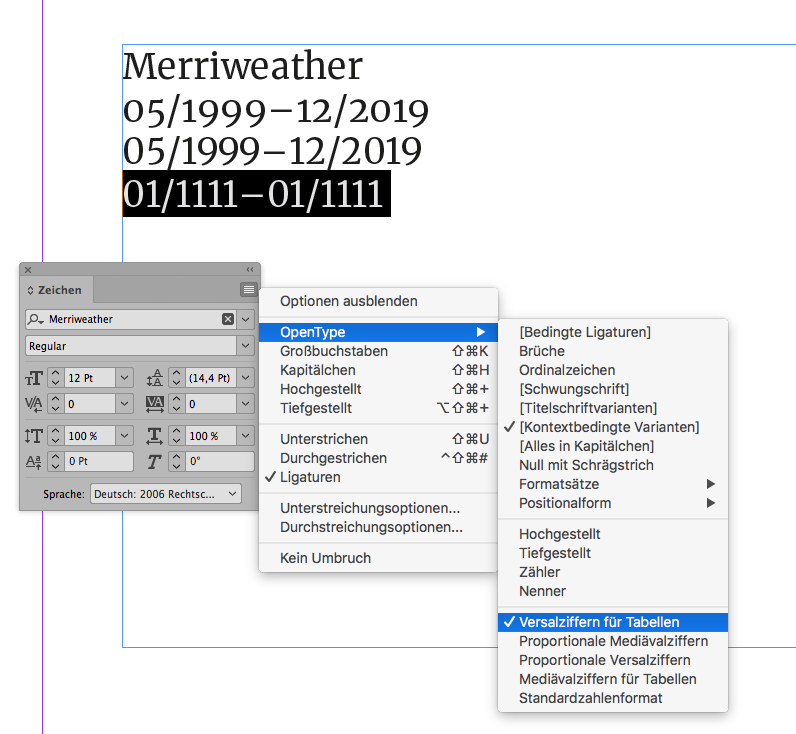Viewport: 796px width, 734px height.
Task: Click the kerning icon
Action: (34, 404)
